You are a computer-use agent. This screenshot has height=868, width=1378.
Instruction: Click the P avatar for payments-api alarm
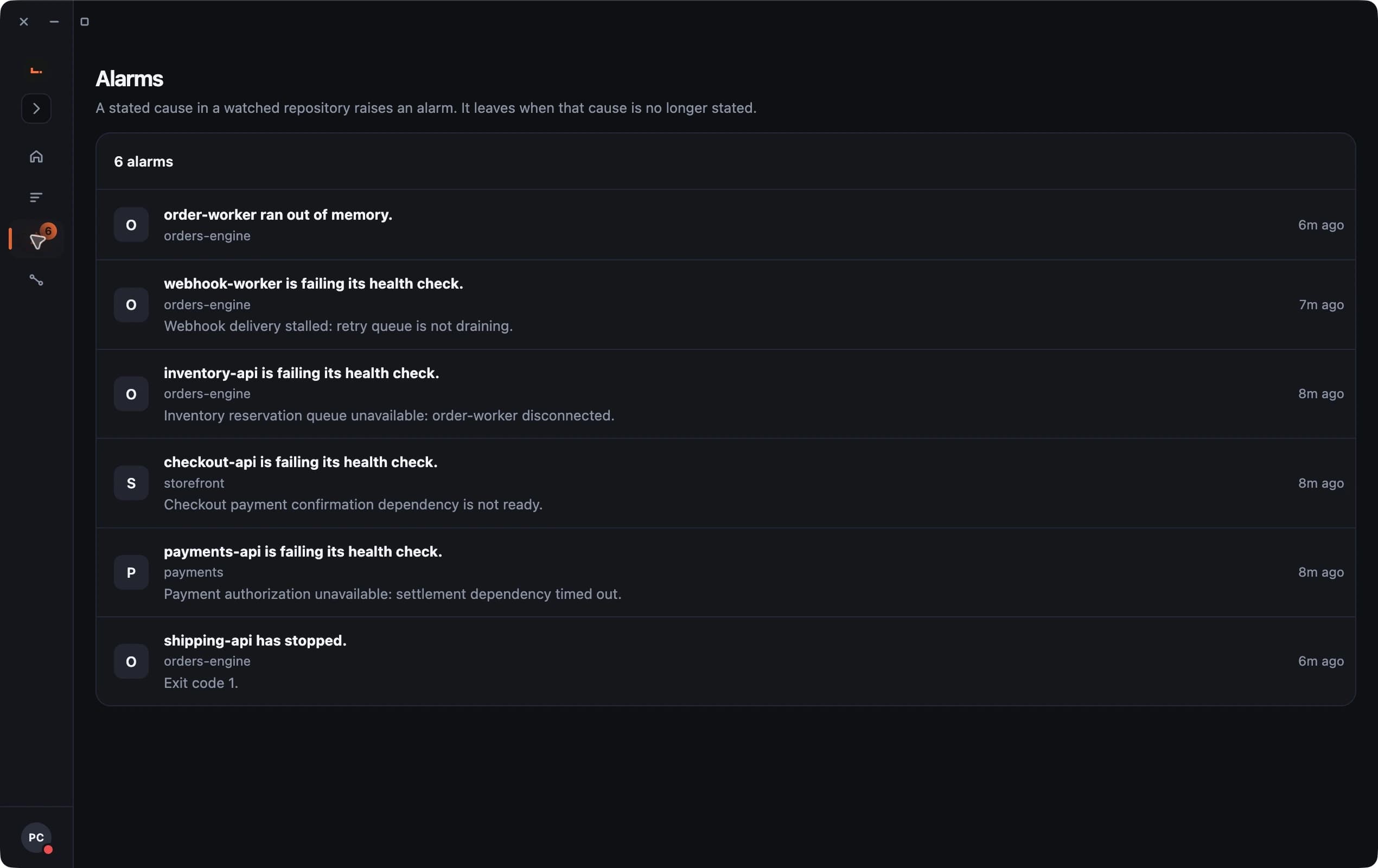pos(131,573)
